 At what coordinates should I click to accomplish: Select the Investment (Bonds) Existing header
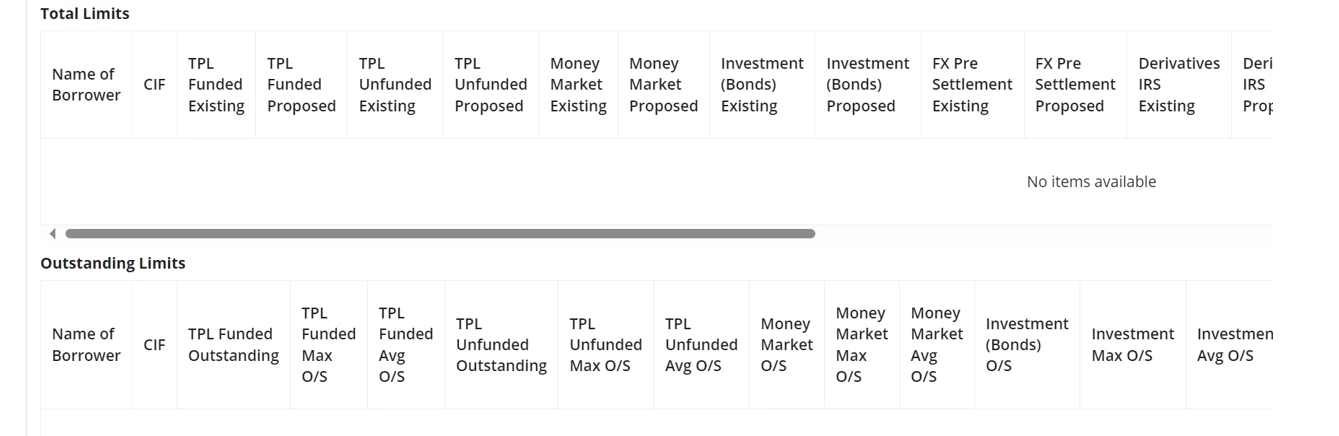point(762,85)
